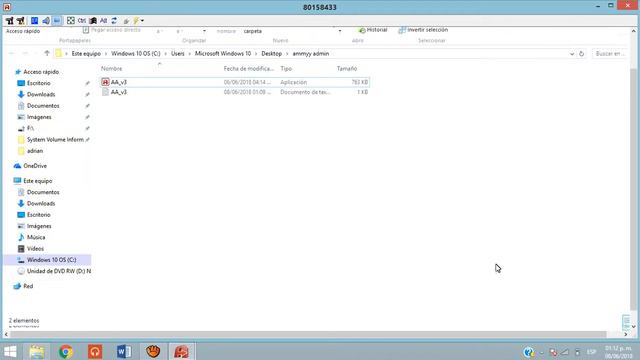This screenshot has height=360, width=640.
Task: Click the Buscar search field
Action: click(609, 53)
